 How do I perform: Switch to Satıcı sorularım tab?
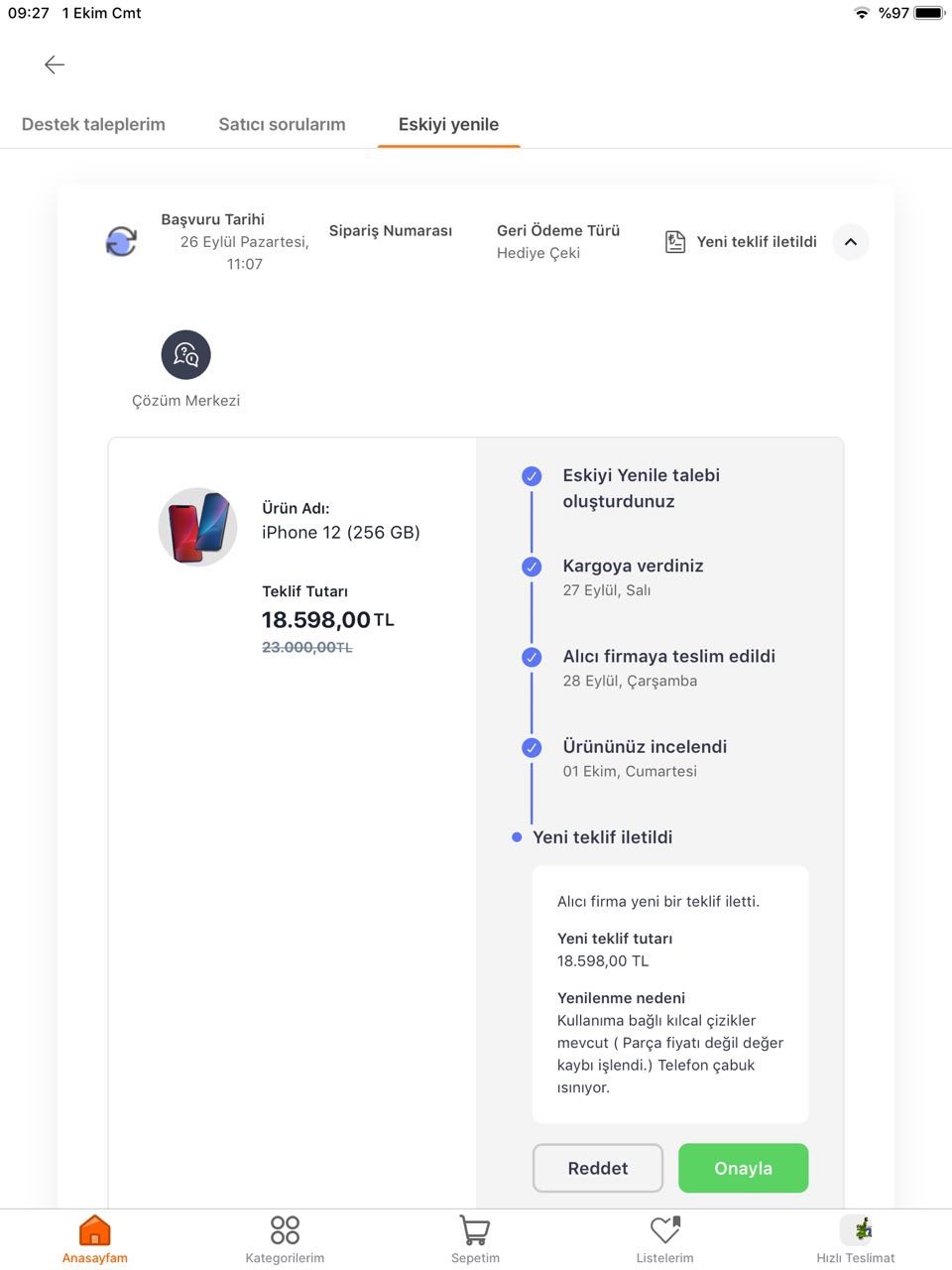coord(282,125)
